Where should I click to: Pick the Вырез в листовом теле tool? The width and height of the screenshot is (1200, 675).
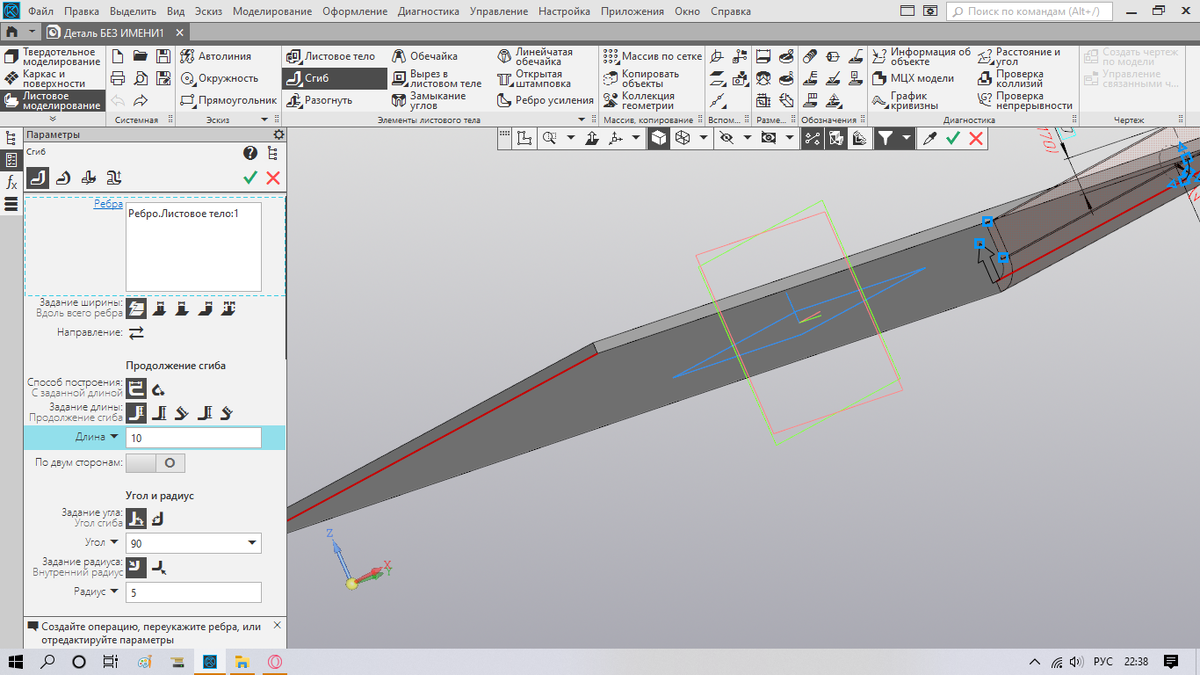point(436,78)
